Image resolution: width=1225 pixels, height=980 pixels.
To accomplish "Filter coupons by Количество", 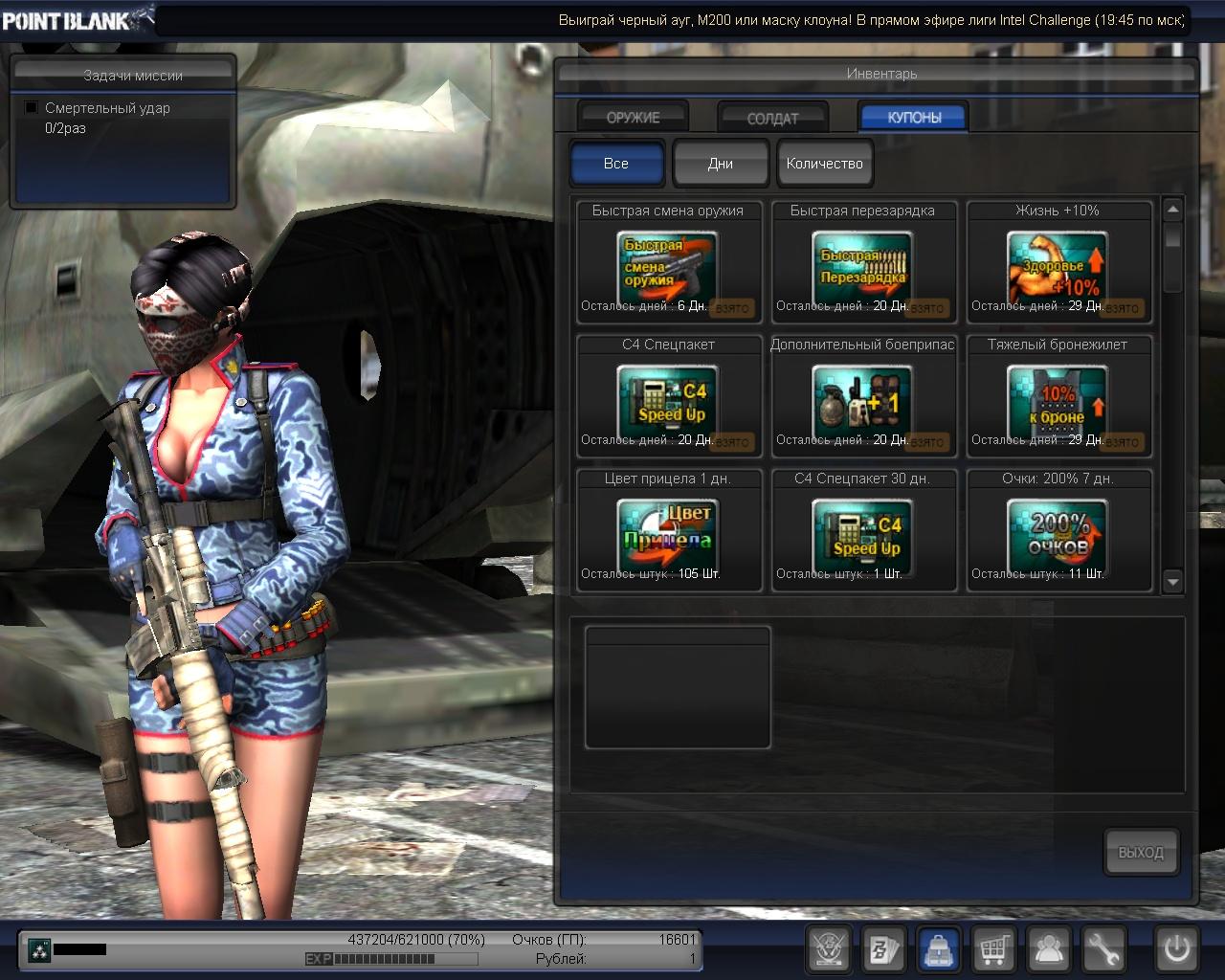I will tap(824, 164).
